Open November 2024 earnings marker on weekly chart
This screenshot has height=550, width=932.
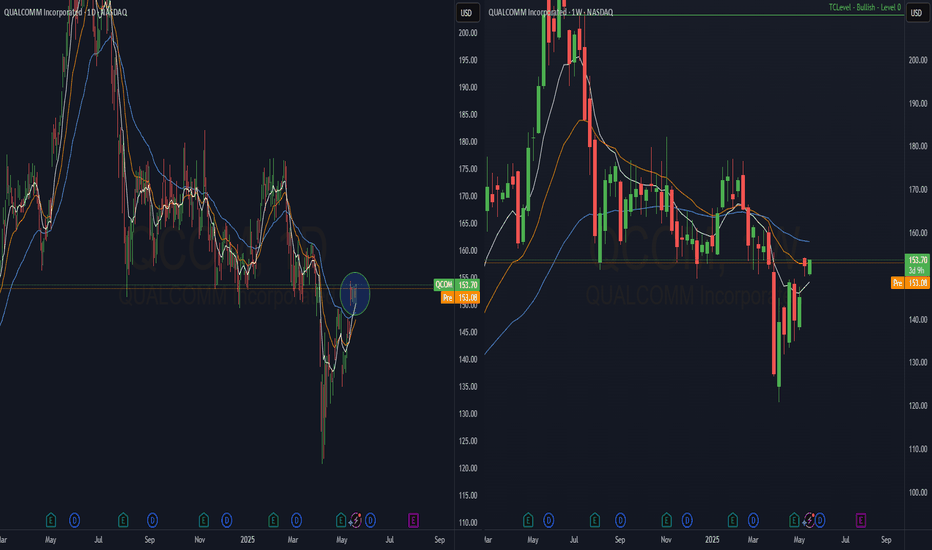click(666, 520)
